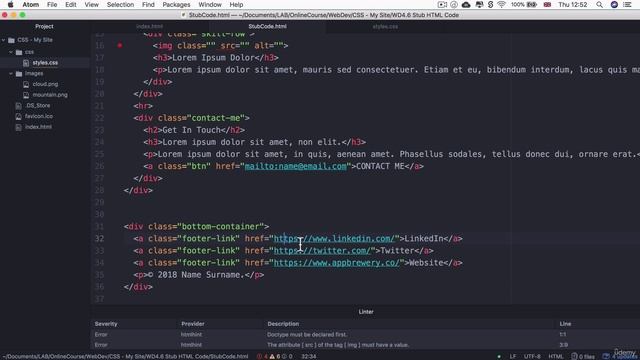Open mountain.png from the project tree
The width and height of the screenshot is (640, 360).
click(x=50, y=95)
